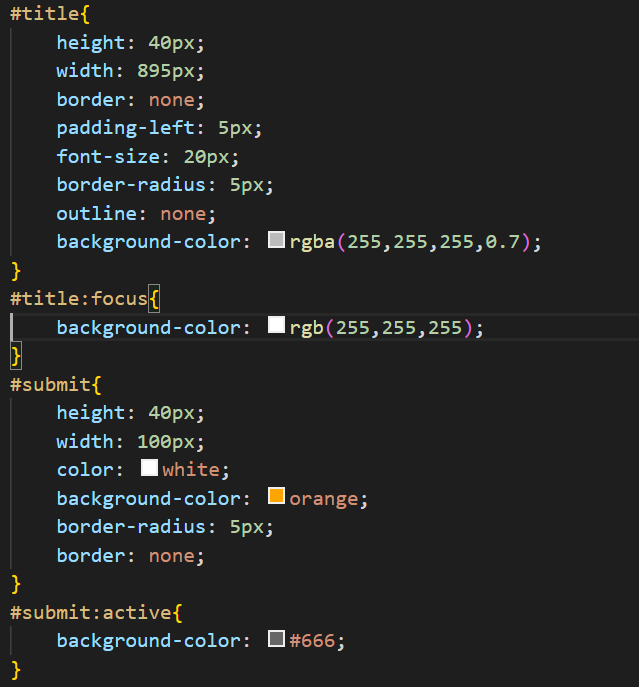
Task: Click 'none' value on the outline line
Action: pos(183,214)
